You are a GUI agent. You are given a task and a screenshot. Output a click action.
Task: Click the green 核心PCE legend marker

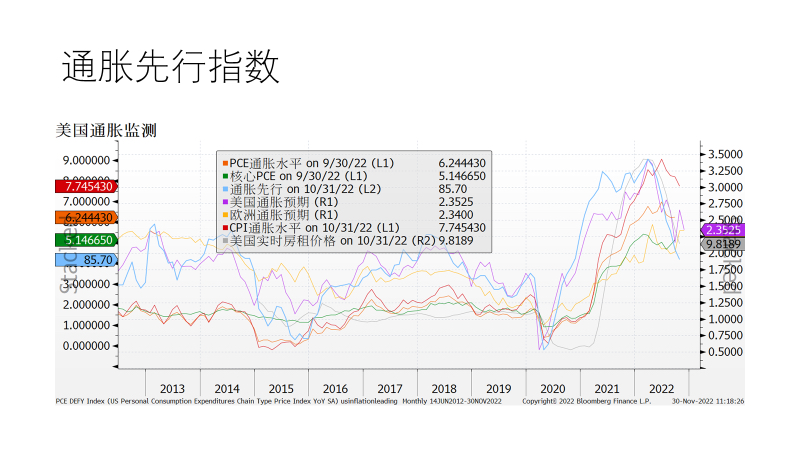(226, 175)
